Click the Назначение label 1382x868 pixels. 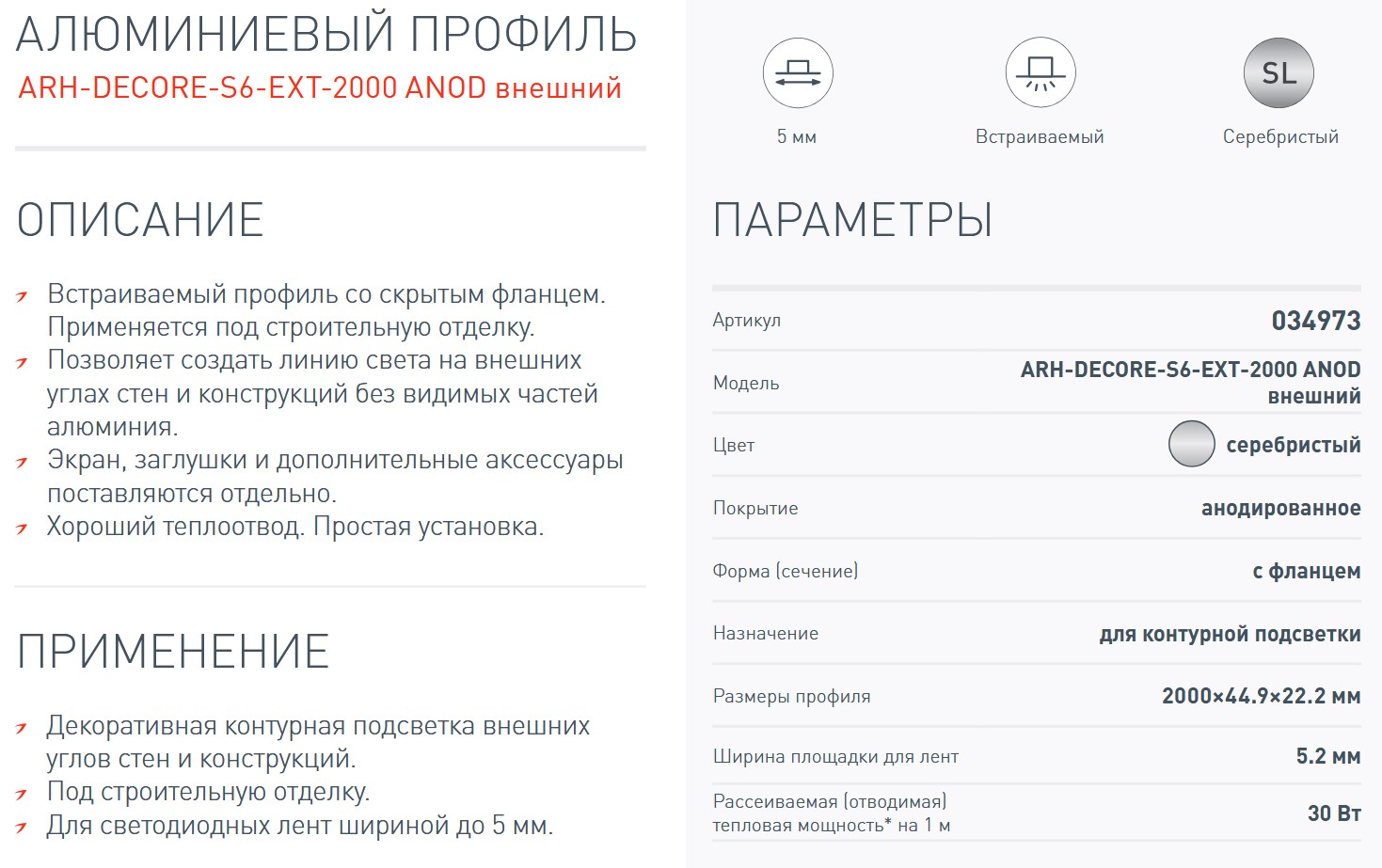766,633
